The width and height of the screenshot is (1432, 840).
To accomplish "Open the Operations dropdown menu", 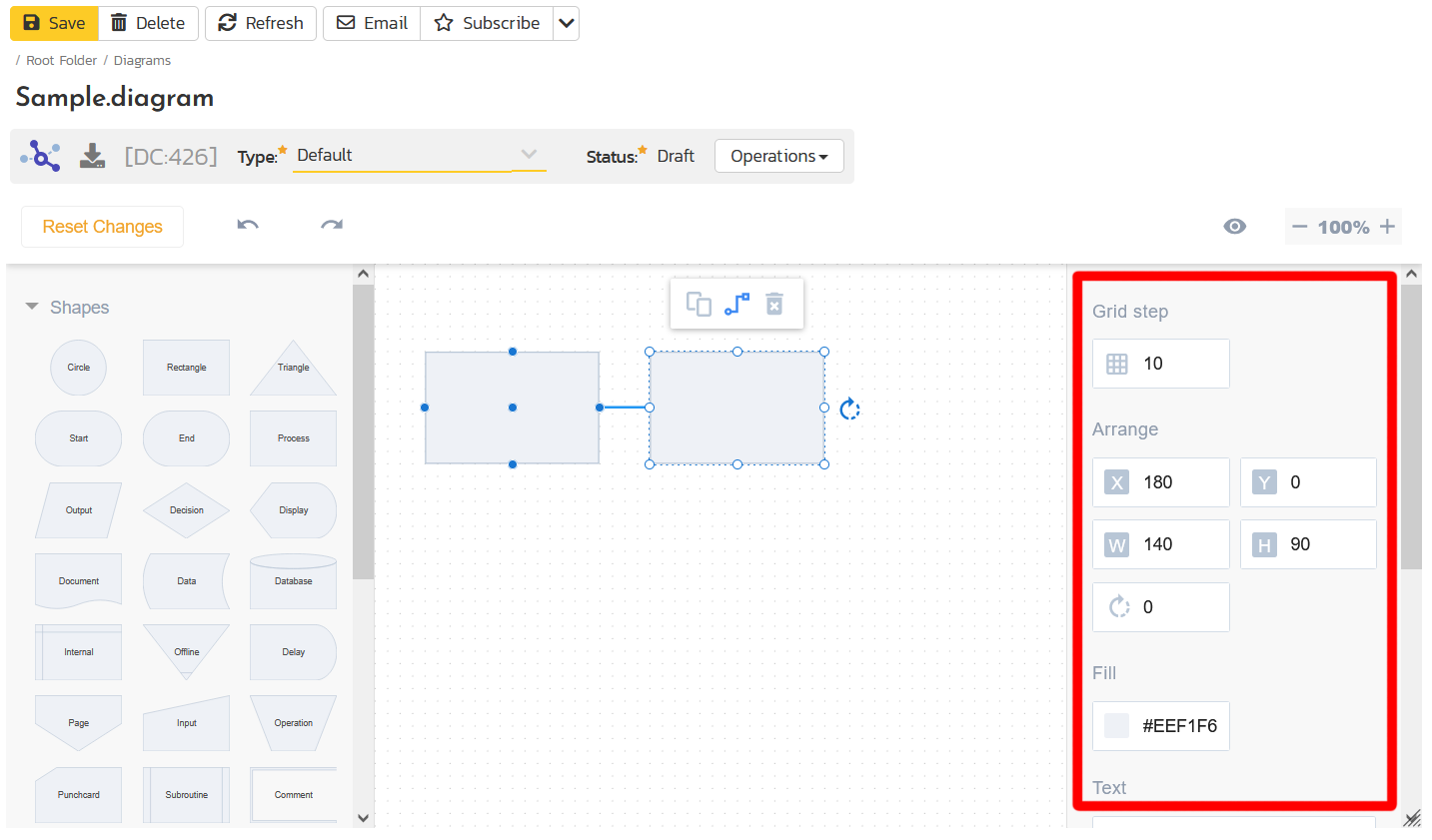I will (778, 156).
